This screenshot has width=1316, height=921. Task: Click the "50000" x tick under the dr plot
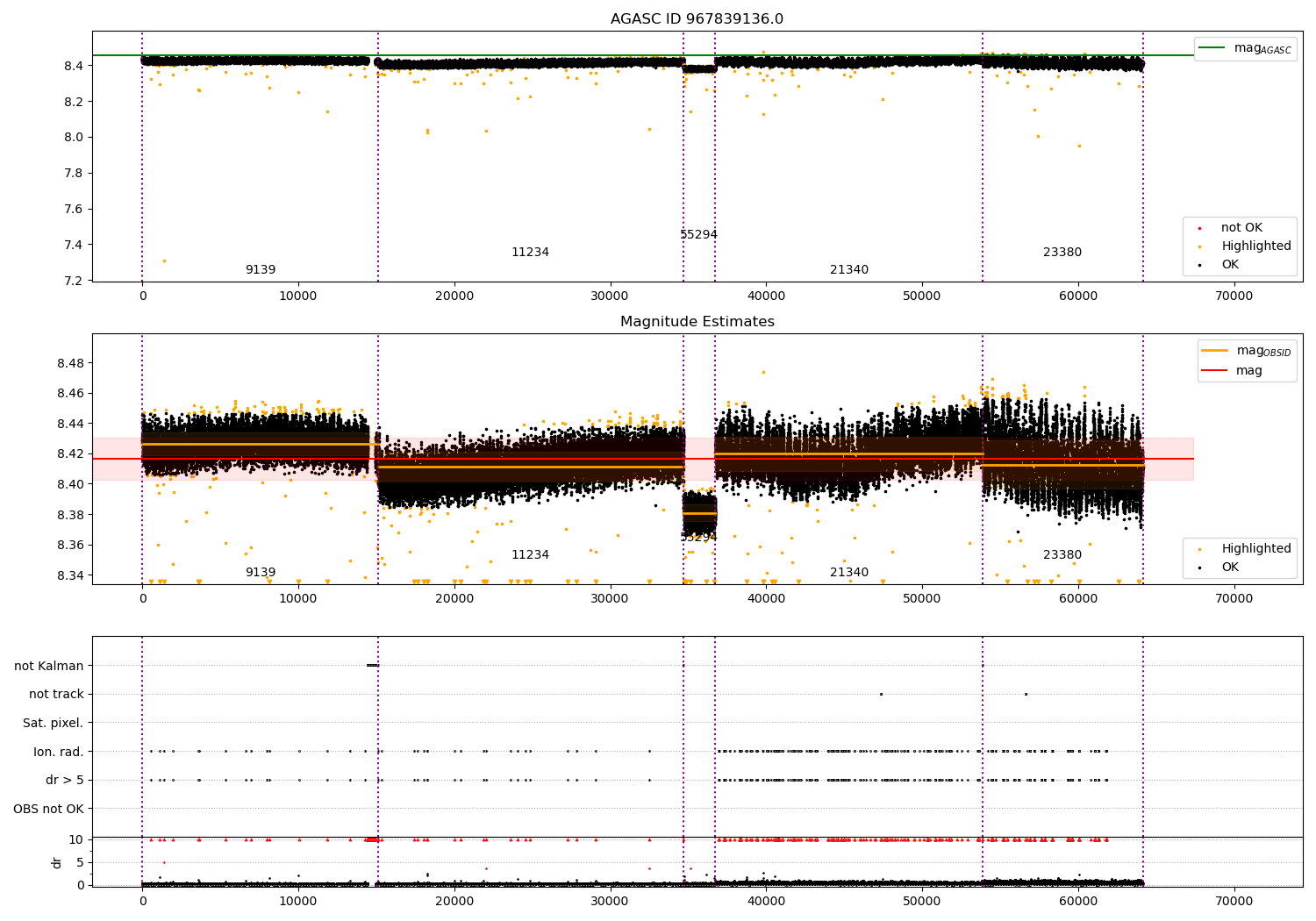tap(922, 902)
